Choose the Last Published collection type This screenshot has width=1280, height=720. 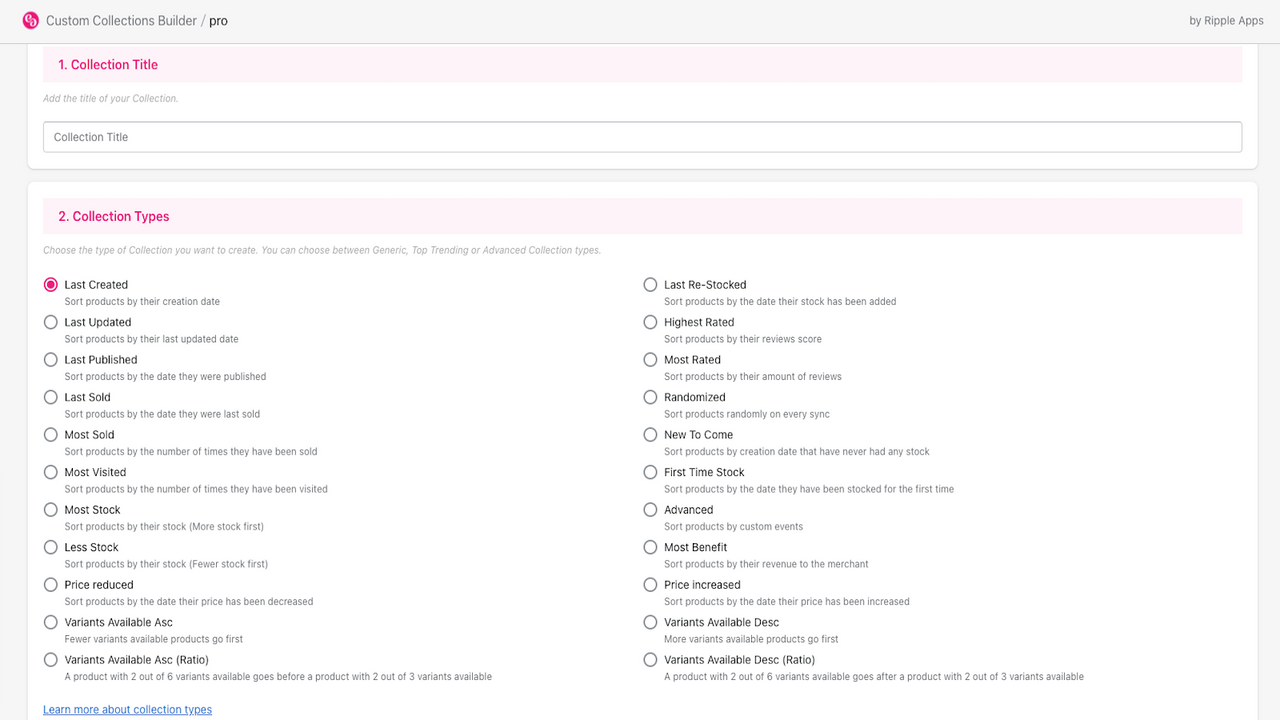coord(51,360)
